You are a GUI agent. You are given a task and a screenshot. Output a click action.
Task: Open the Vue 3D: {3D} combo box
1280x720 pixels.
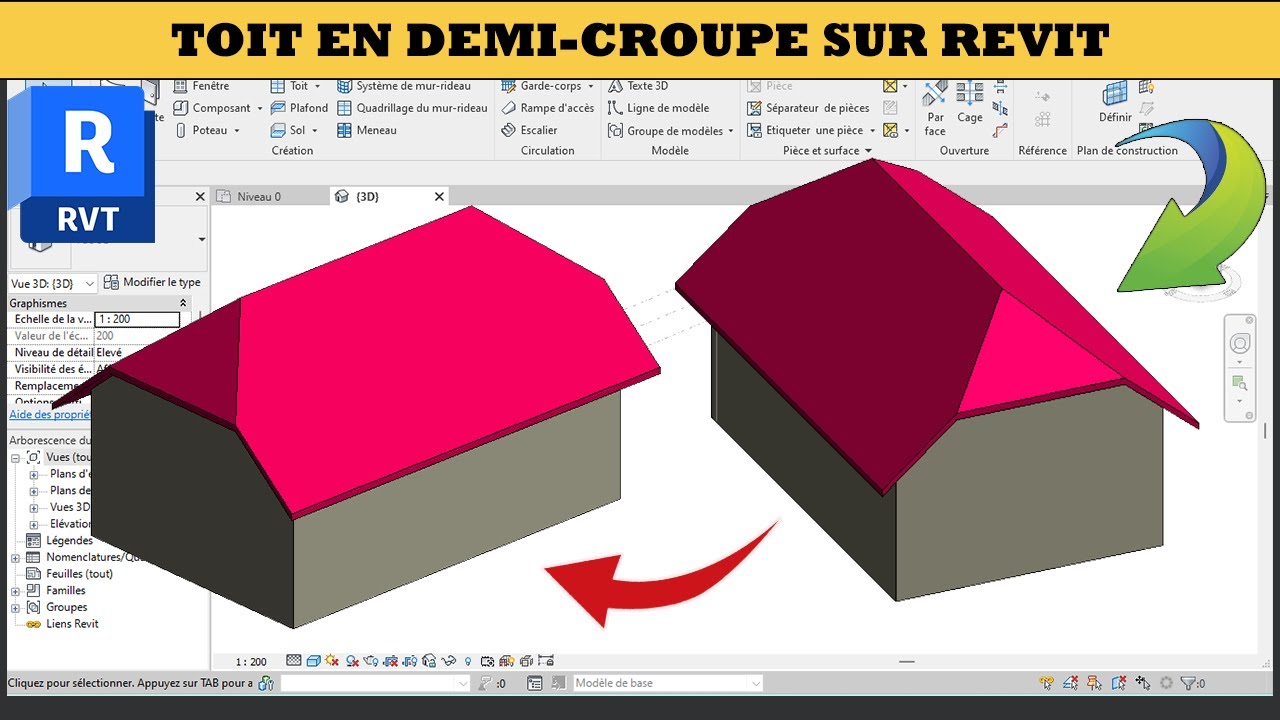(53, 284)
